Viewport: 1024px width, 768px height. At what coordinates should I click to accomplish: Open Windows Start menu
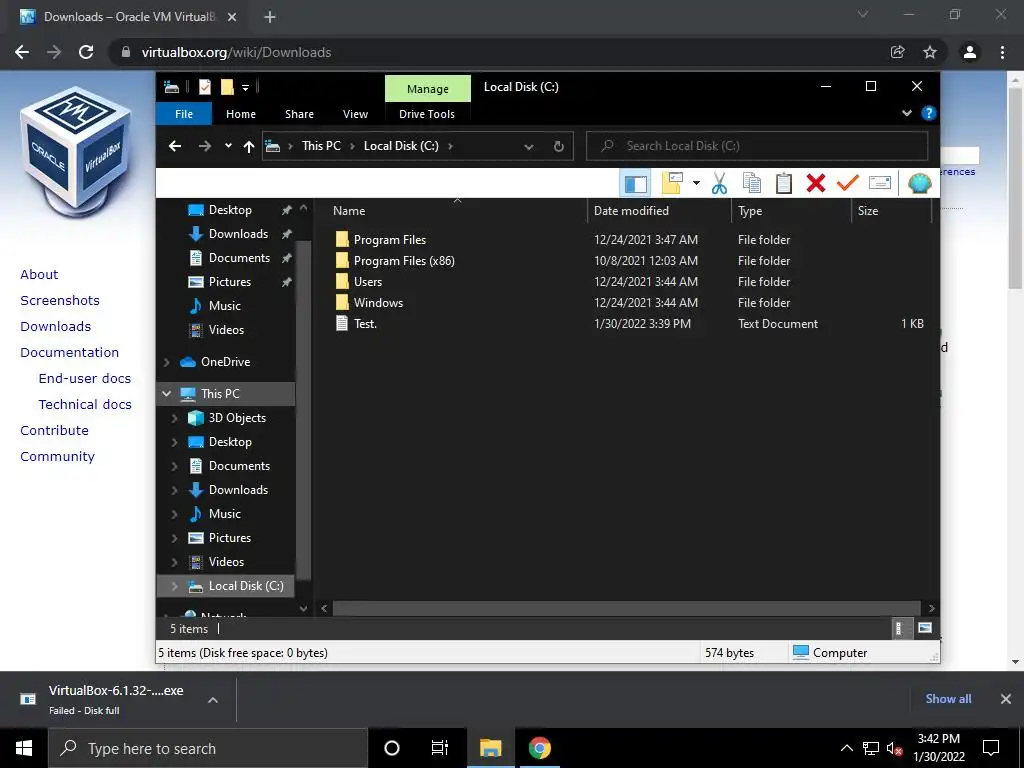[x=24, y=748]
